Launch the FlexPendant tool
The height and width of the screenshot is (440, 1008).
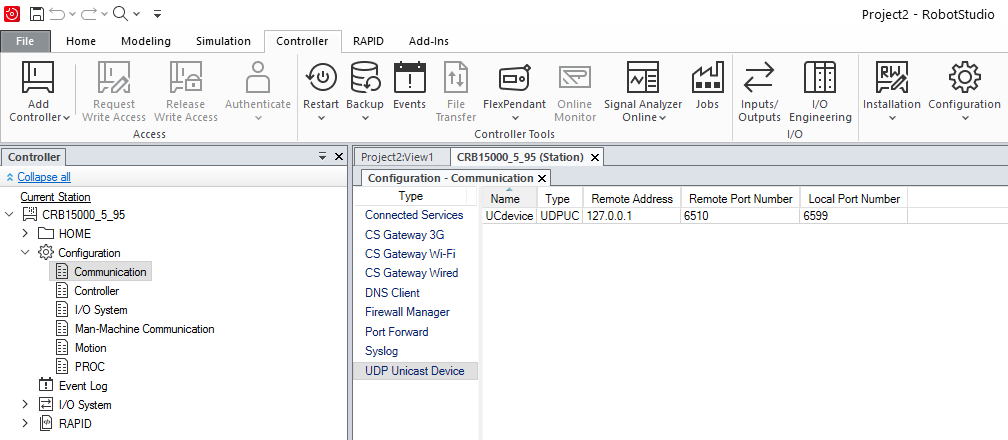[x=514, y=78]
